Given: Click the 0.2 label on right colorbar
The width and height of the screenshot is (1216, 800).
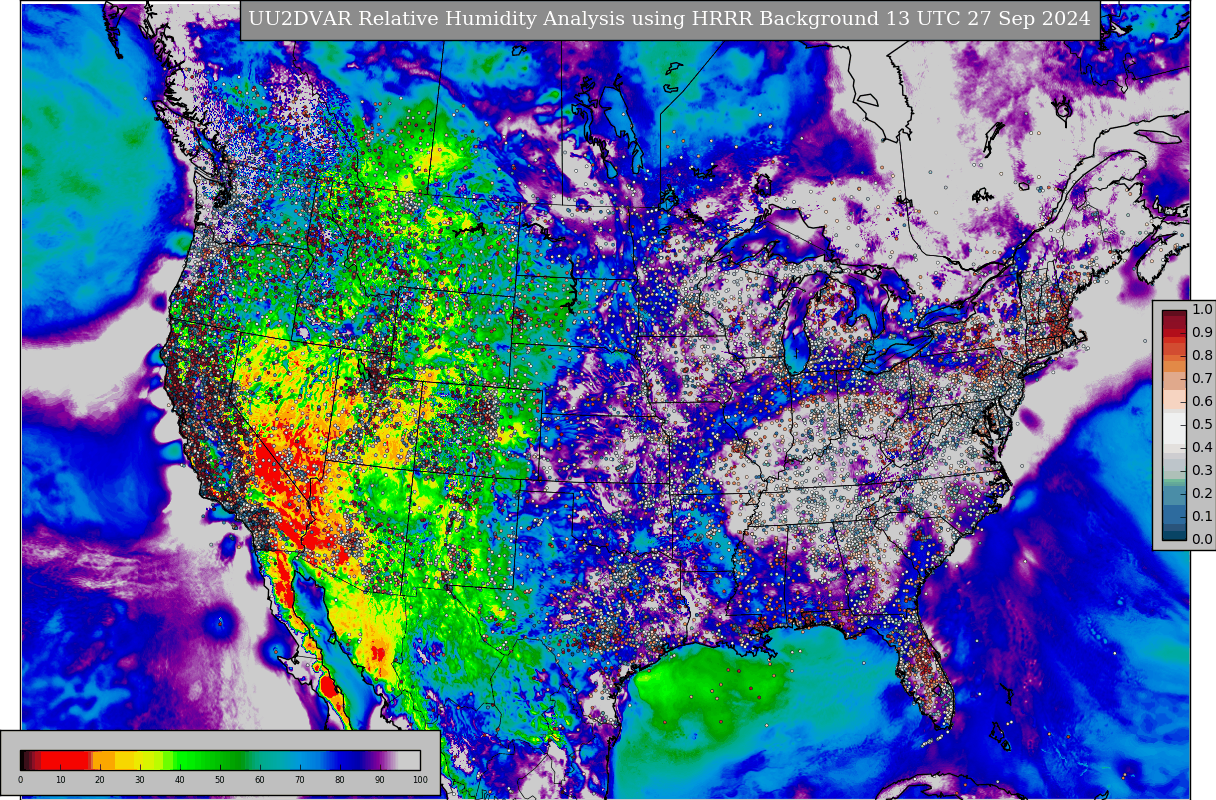Looking at the screenshot, I should 1202,494.
